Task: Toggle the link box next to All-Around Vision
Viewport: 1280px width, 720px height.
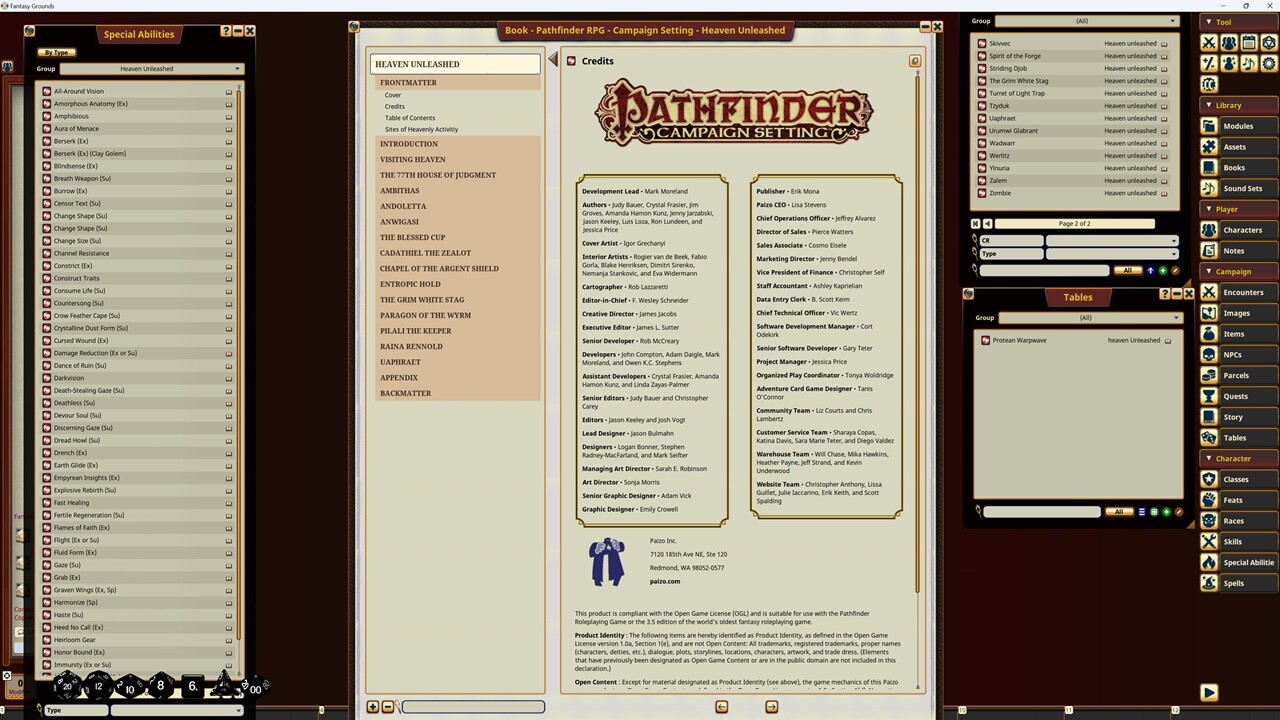Action: [228, 90]
